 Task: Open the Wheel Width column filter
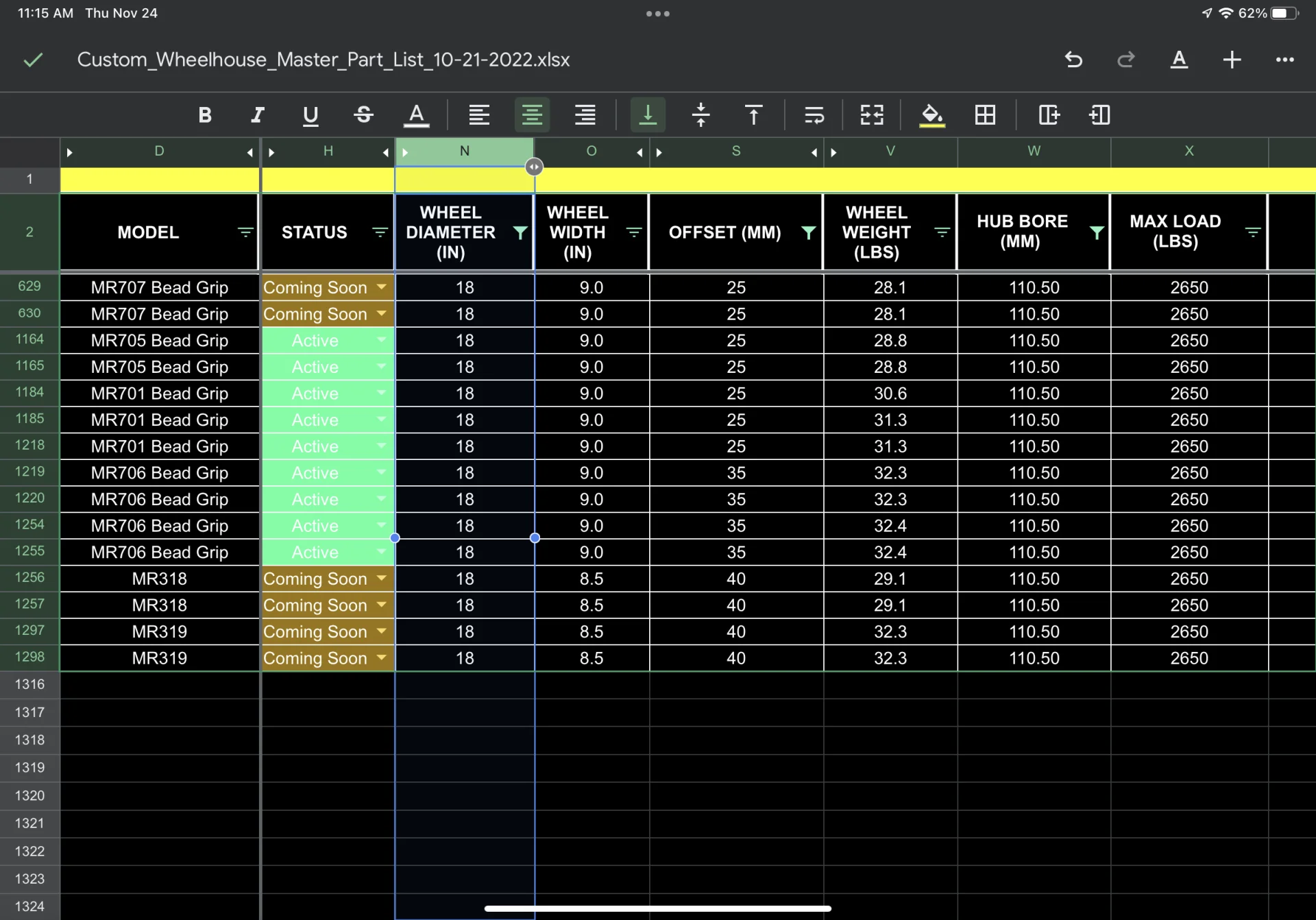point(634,232)
